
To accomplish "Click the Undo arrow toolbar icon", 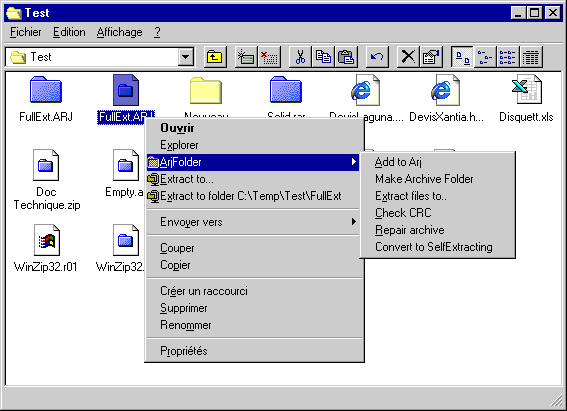I will click(377, 57).
